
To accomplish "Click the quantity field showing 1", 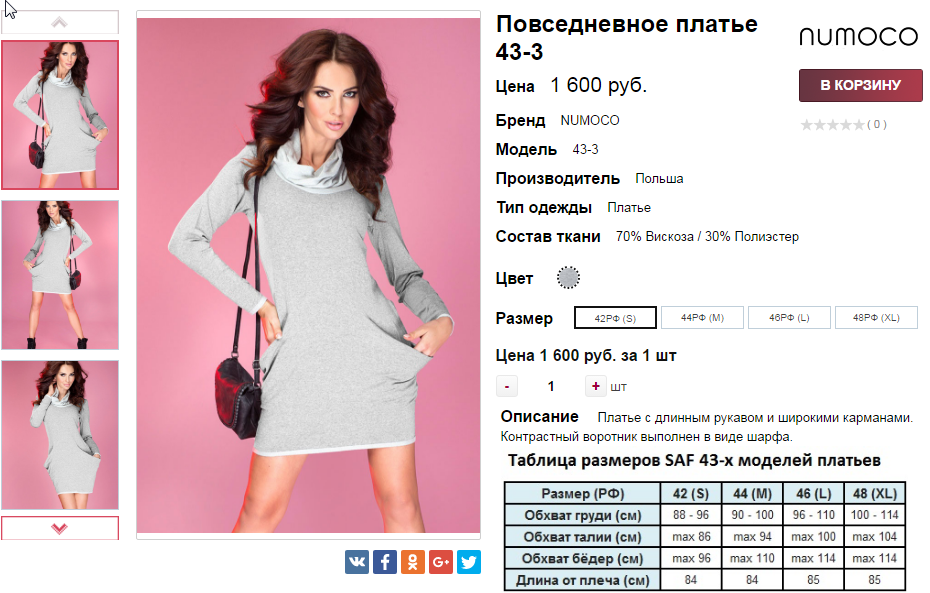I will tap(551, 386).
